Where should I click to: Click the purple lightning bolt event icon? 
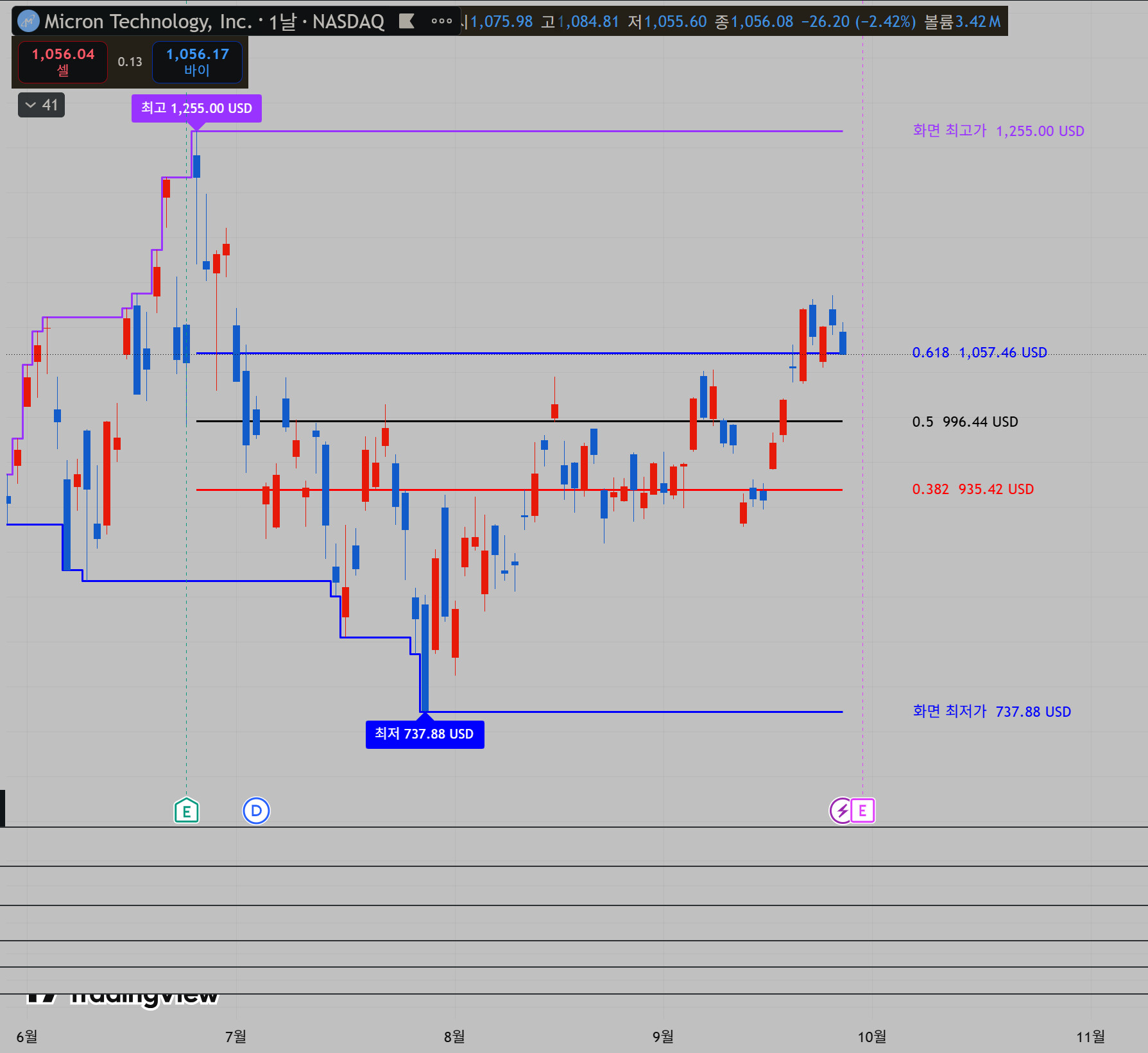point(841,810)
